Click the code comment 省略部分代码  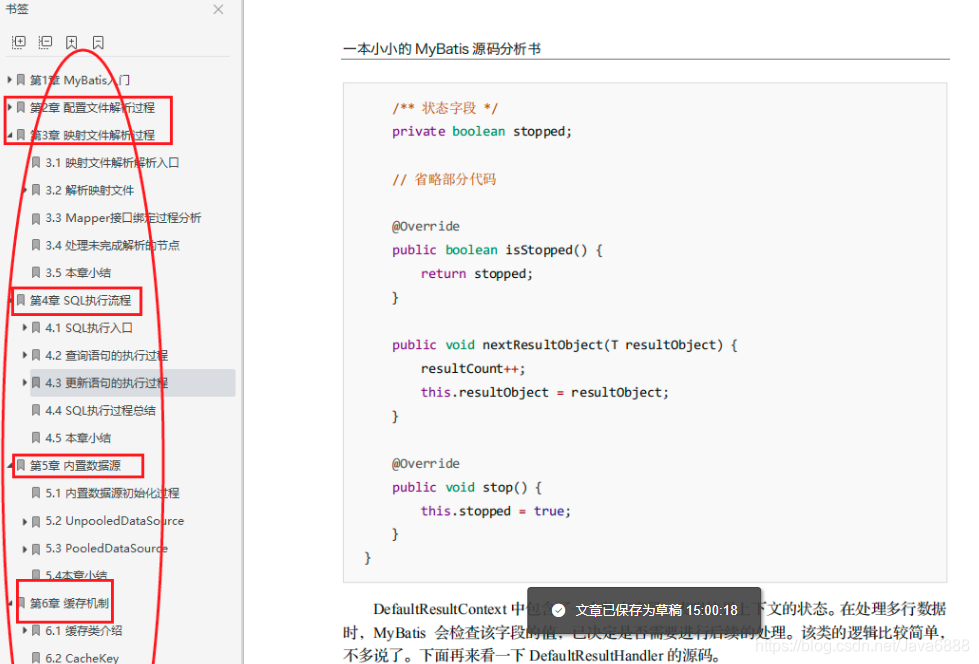click(x=444, y=179)
